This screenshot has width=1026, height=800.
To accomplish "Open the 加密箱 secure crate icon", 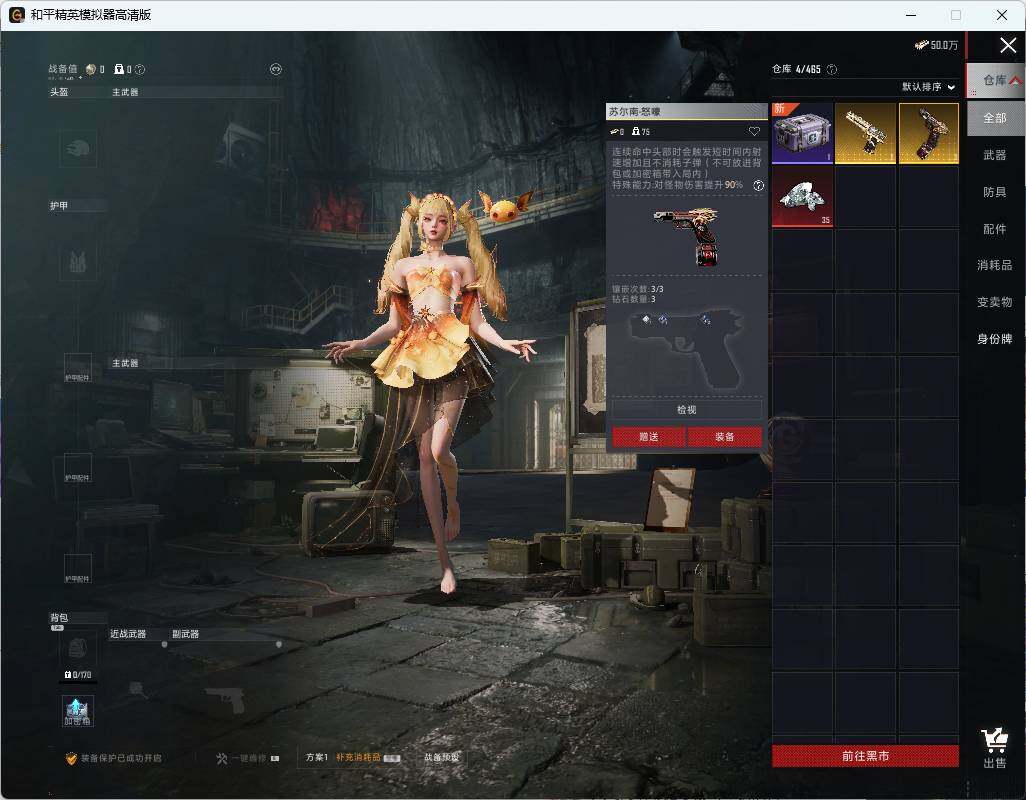I will [78, 711].
